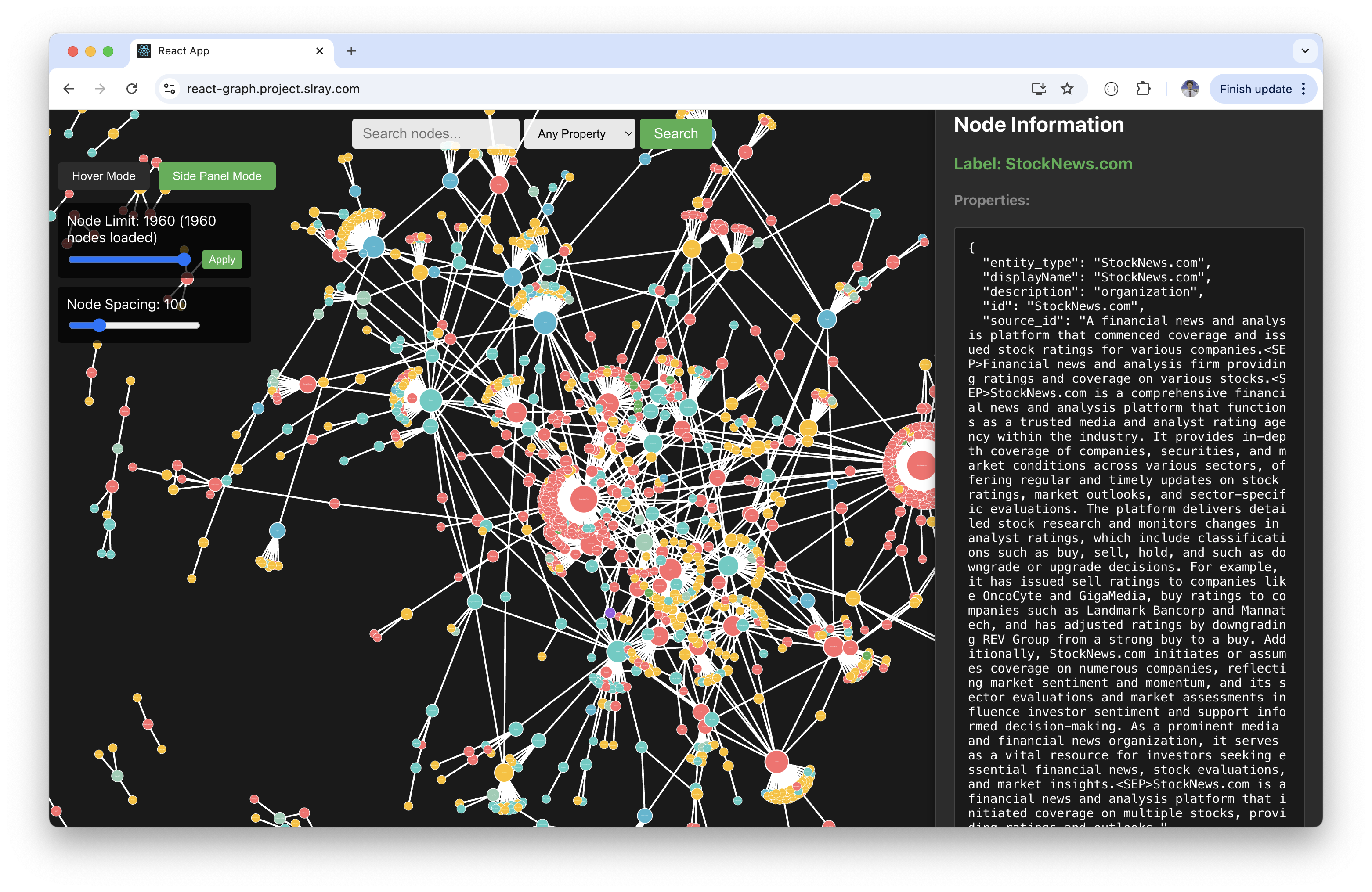The height and width of the screenshot is (892, 1372).
Task: Reload the page with the refresh icon
Action: click(x=131, y=89)
